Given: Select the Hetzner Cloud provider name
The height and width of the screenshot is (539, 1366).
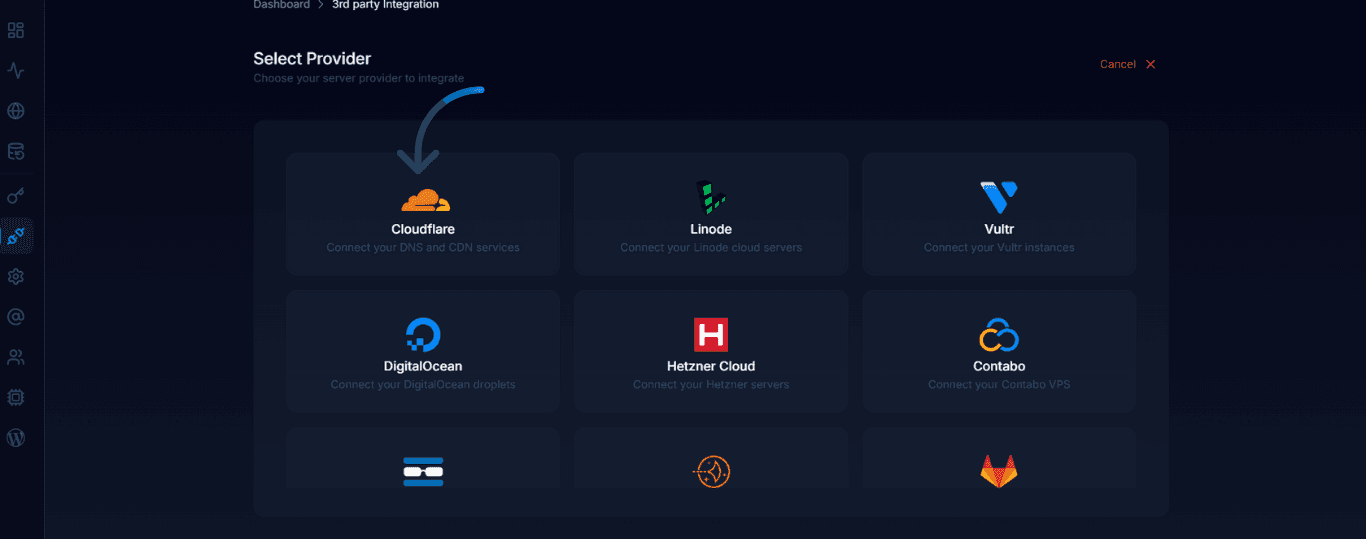Looking at the screenshot, I should pyautogui.click(x=711, y=366).
